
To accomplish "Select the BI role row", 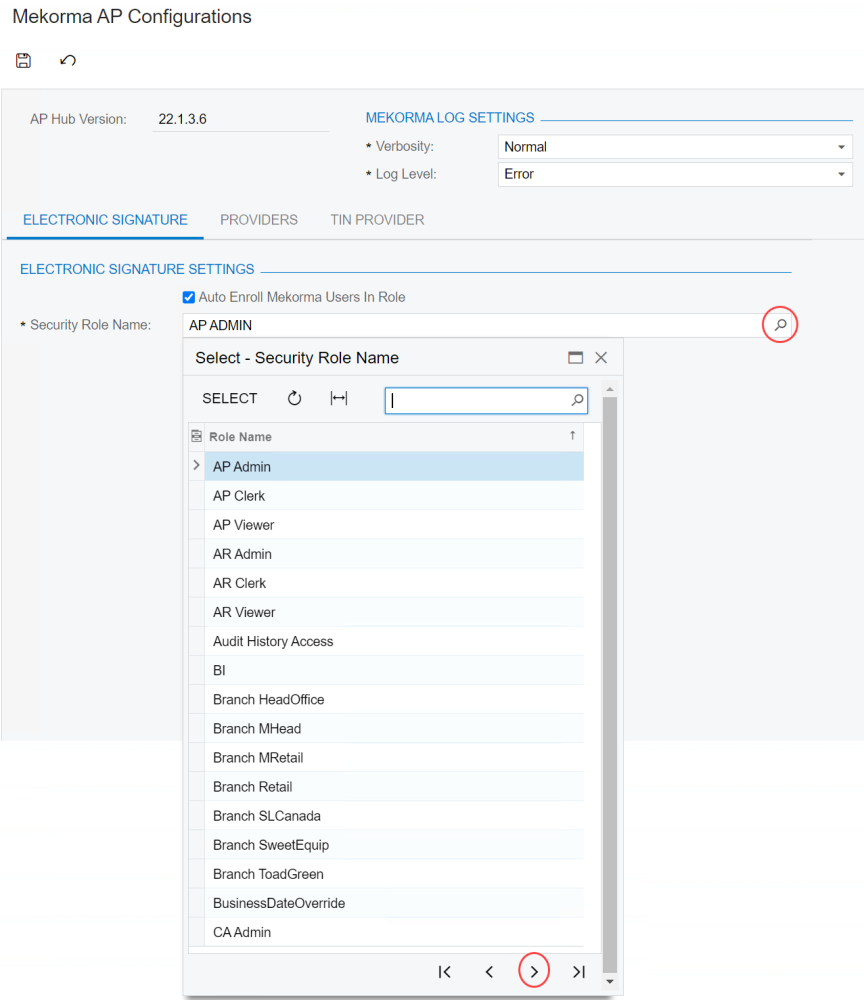I will (394, 670).
